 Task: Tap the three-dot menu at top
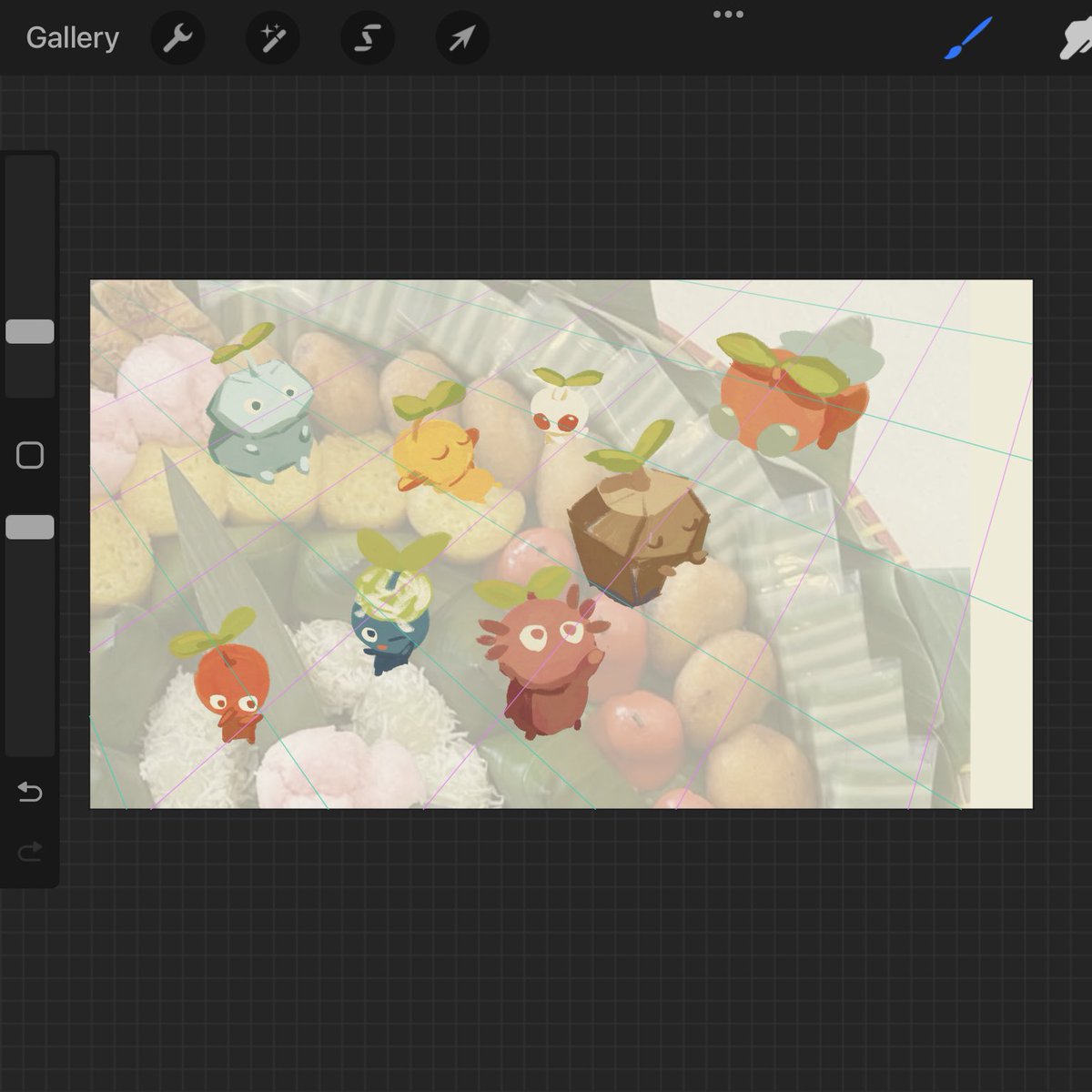pyautogui.click(x=728, y=15)
